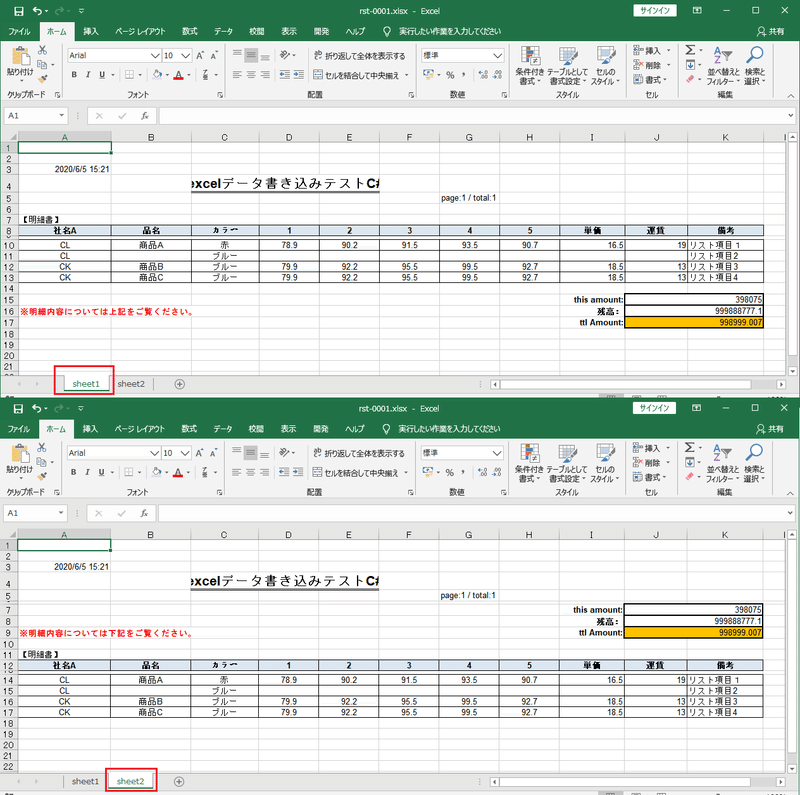This screenshot has width=800, height=795.
Task: Open the Format (書式) dropdown in the bottom window
Action: click(651, 477)
